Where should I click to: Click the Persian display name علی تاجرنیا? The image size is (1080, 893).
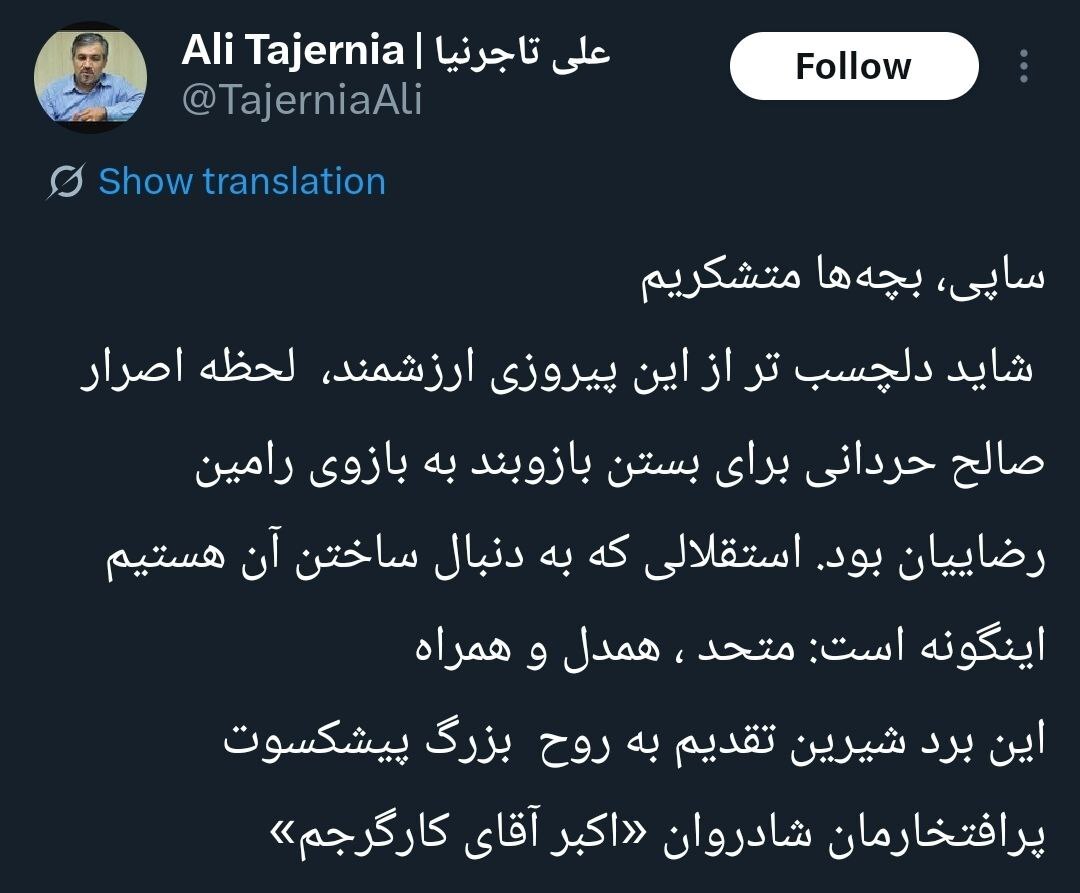coord(525,50)
